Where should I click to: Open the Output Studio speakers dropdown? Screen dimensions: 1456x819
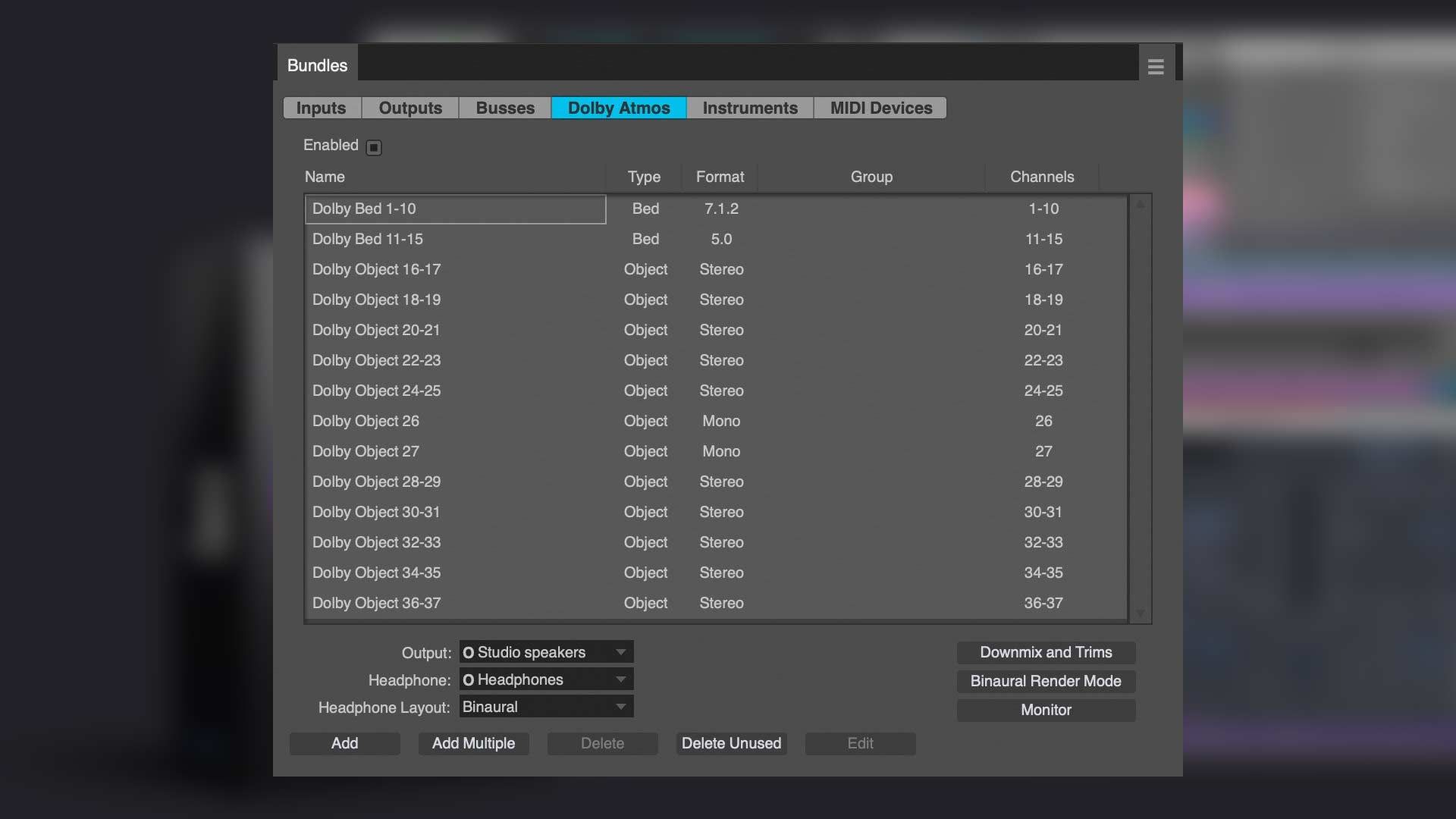(546, 652)
